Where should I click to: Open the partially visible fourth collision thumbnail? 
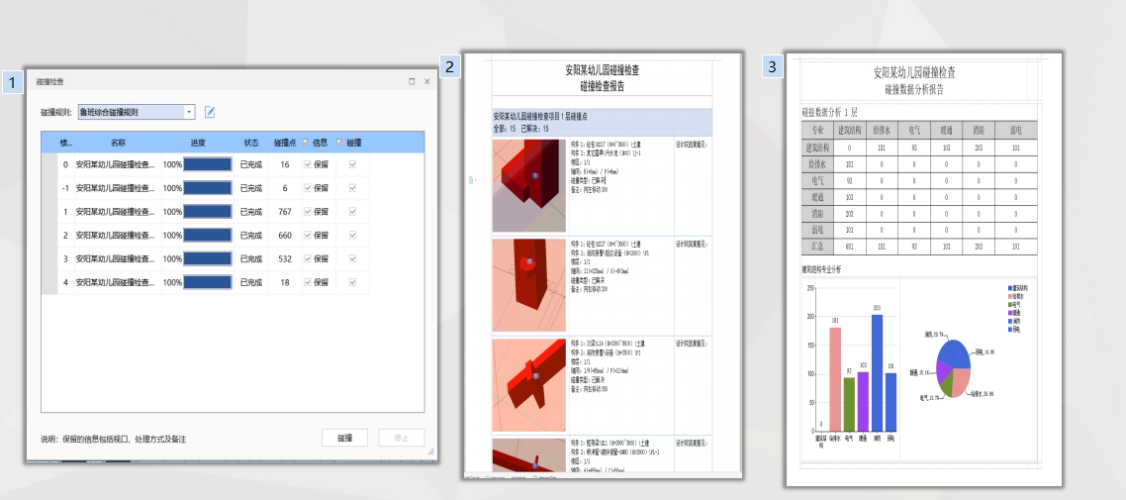click(x=529, y=455)
